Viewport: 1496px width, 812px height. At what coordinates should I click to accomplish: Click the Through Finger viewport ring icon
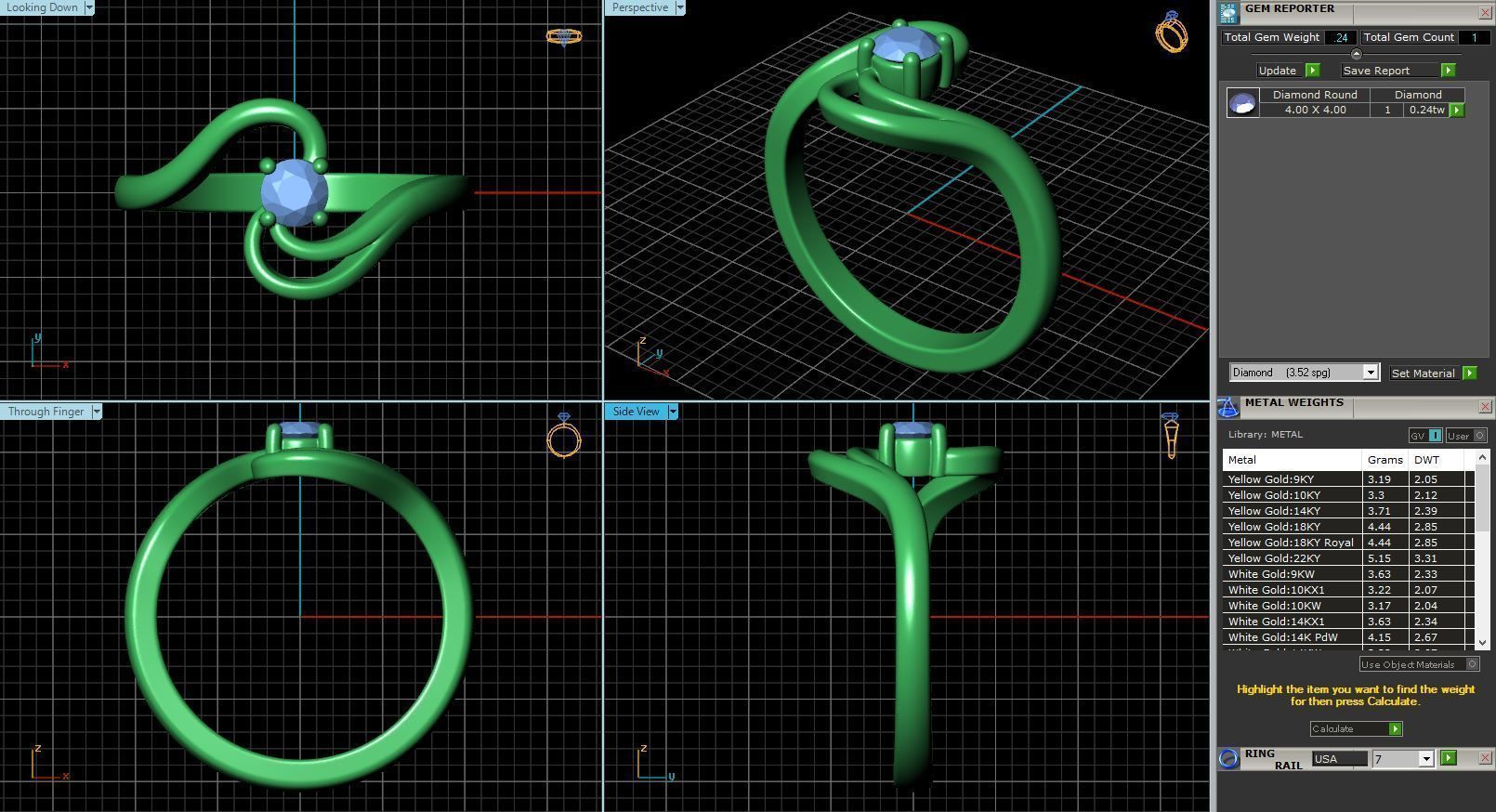pos(564,436)
